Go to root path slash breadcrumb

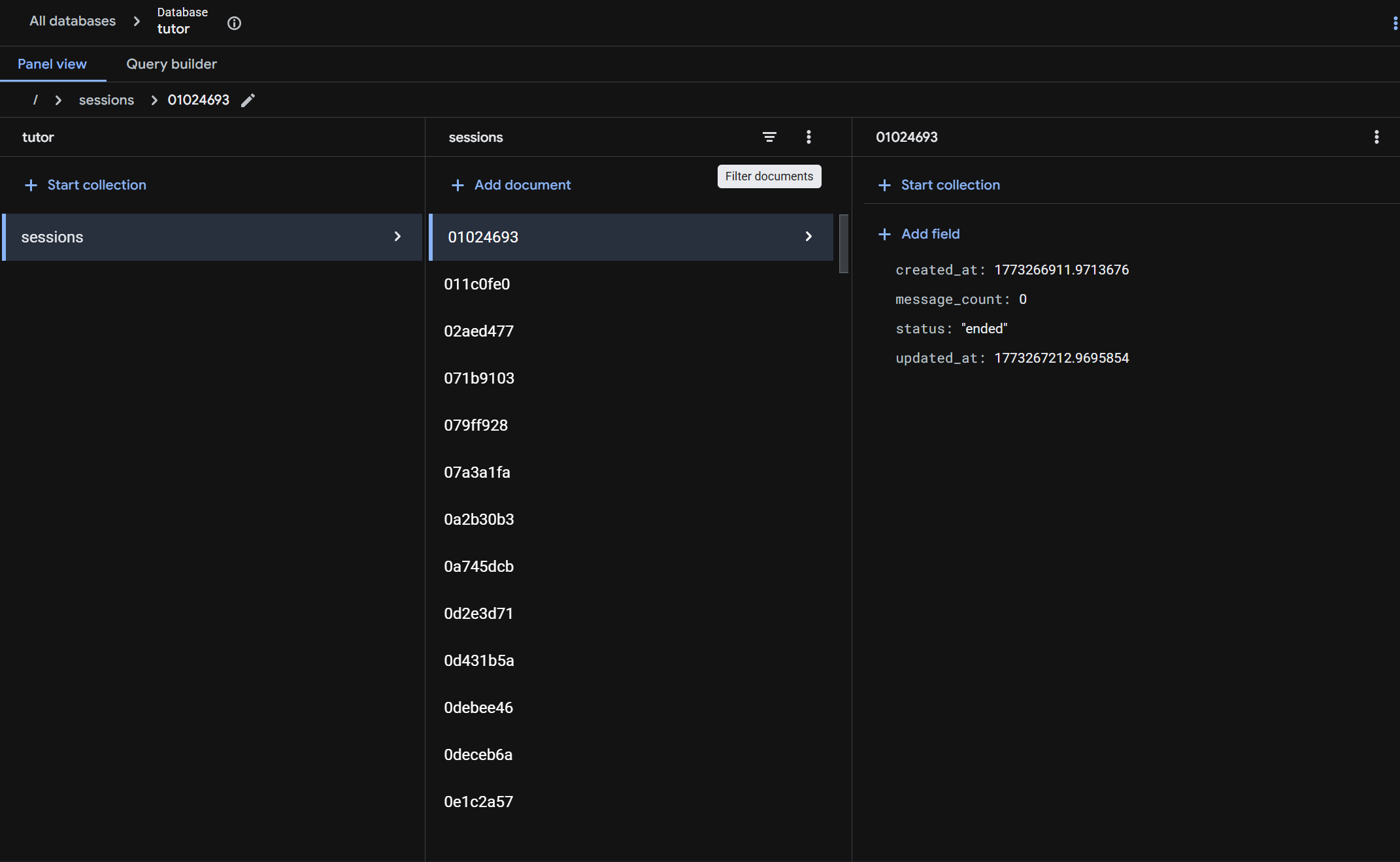[35, 100]
